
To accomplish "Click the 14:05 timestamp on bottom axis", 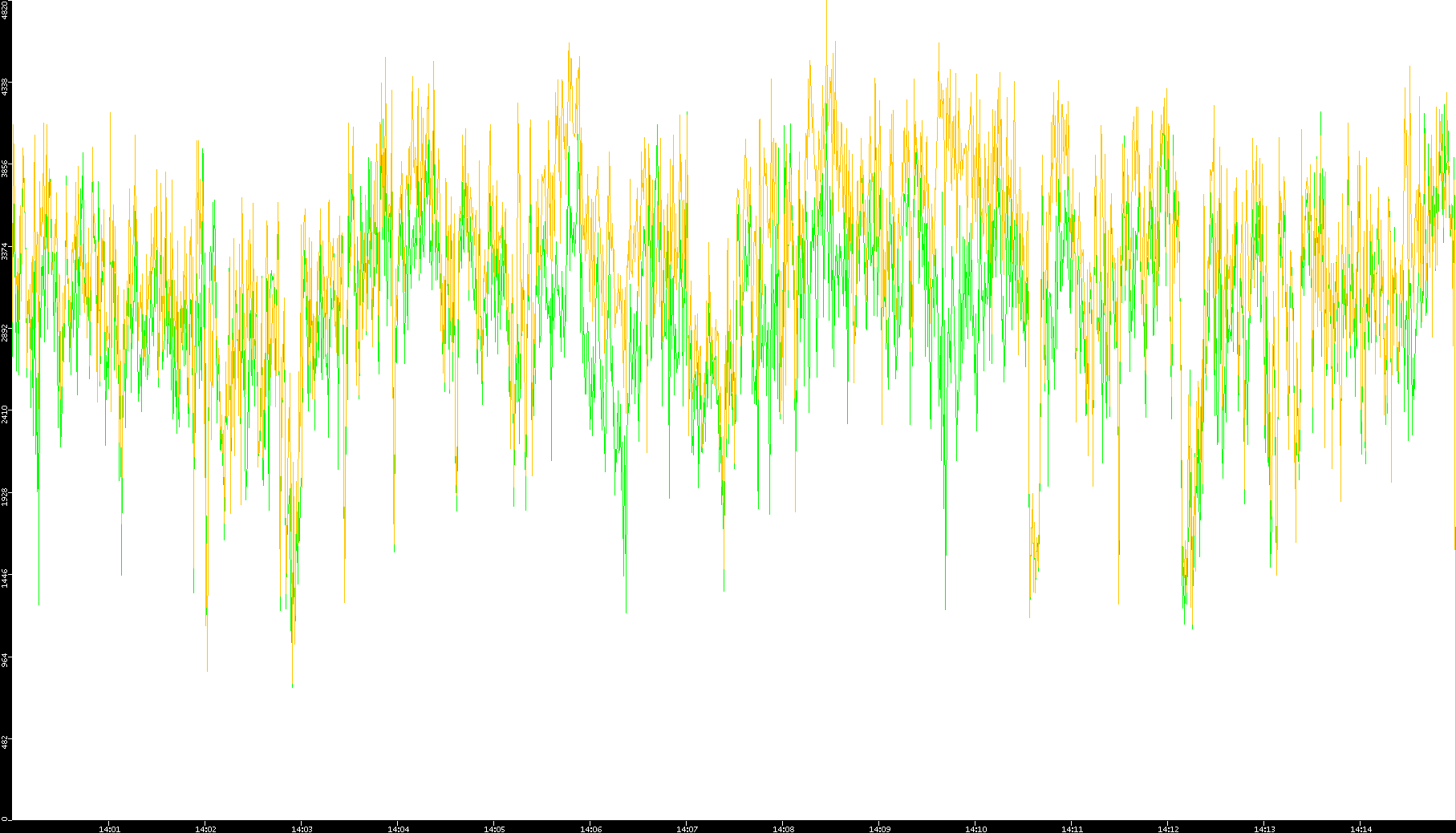I will click(x=494, y=829).
